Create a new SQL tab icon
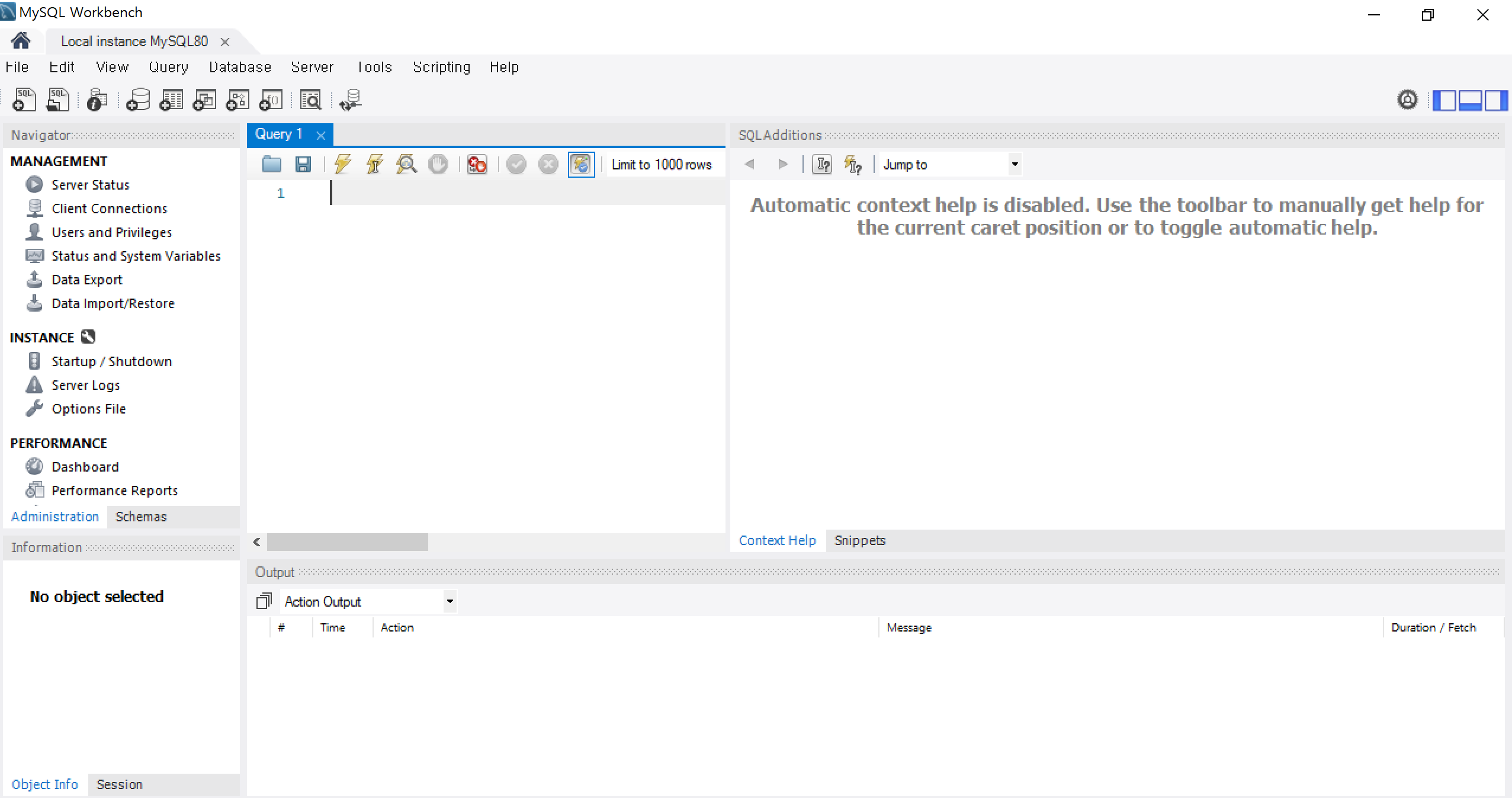1512x798 pixels. pyautogui.click(x=24, y=100)
